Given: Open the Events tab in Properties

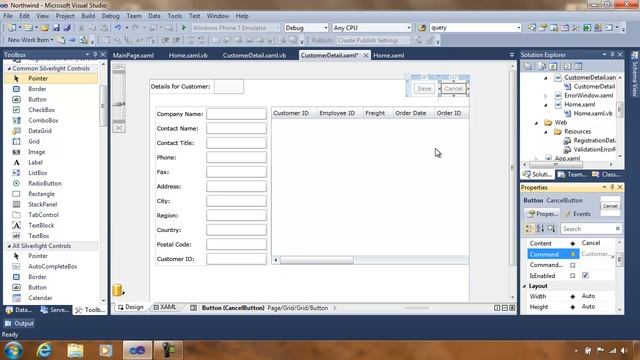Looking at the screenshot, I should (x=578, y=214).
